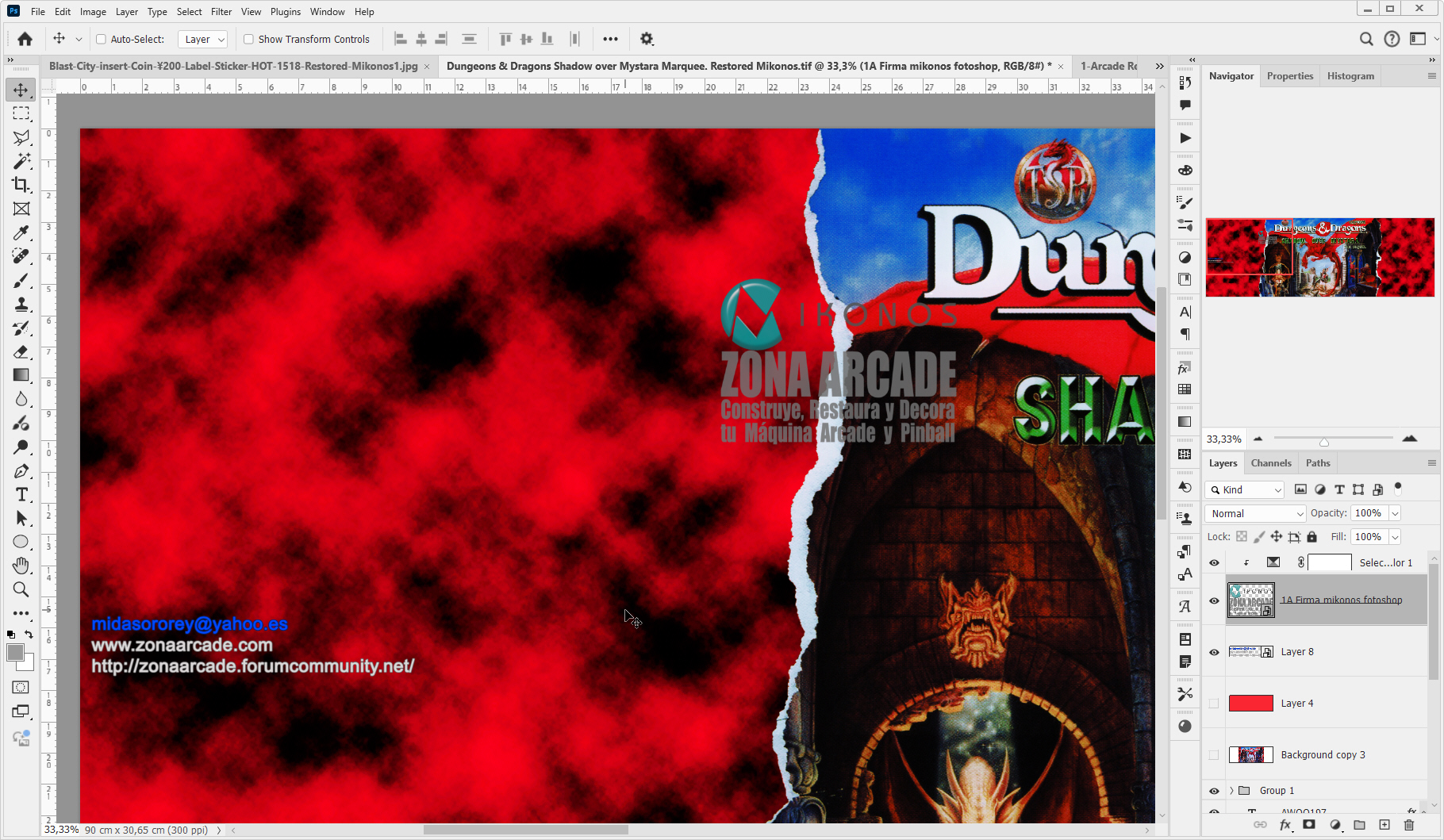Activate the Clone Stamp tool
This screenshot has height=840, width=1444.
21,304
